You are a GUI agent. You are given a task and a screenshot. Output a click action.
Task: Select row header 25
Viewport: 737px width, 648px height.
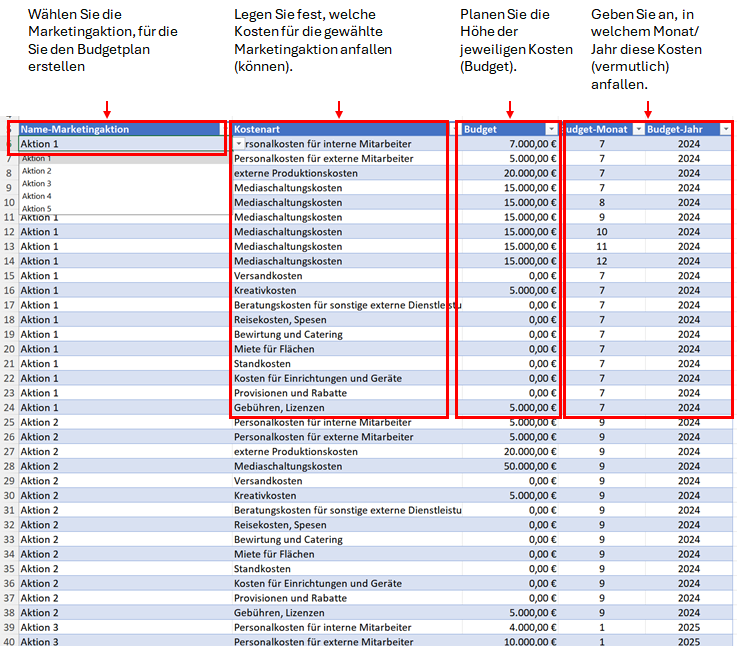point(9,422)
